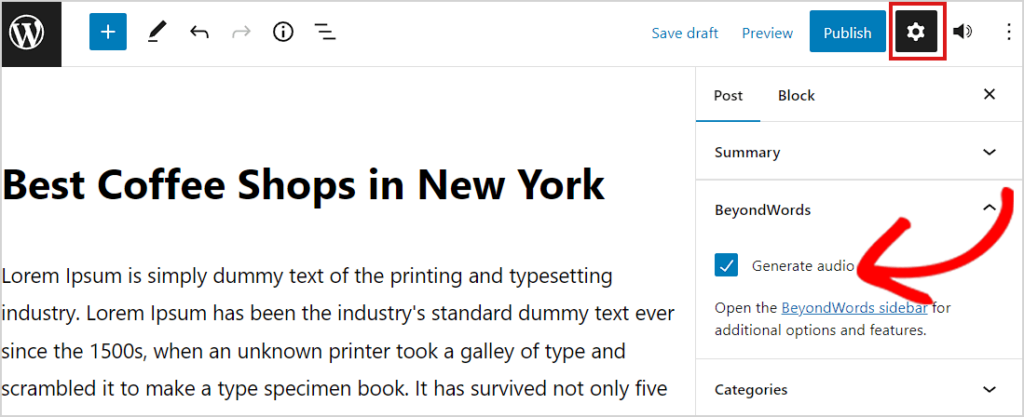Open the BeyondWords speaker icon
This screenshot has height=417, width=1024.
962,33
